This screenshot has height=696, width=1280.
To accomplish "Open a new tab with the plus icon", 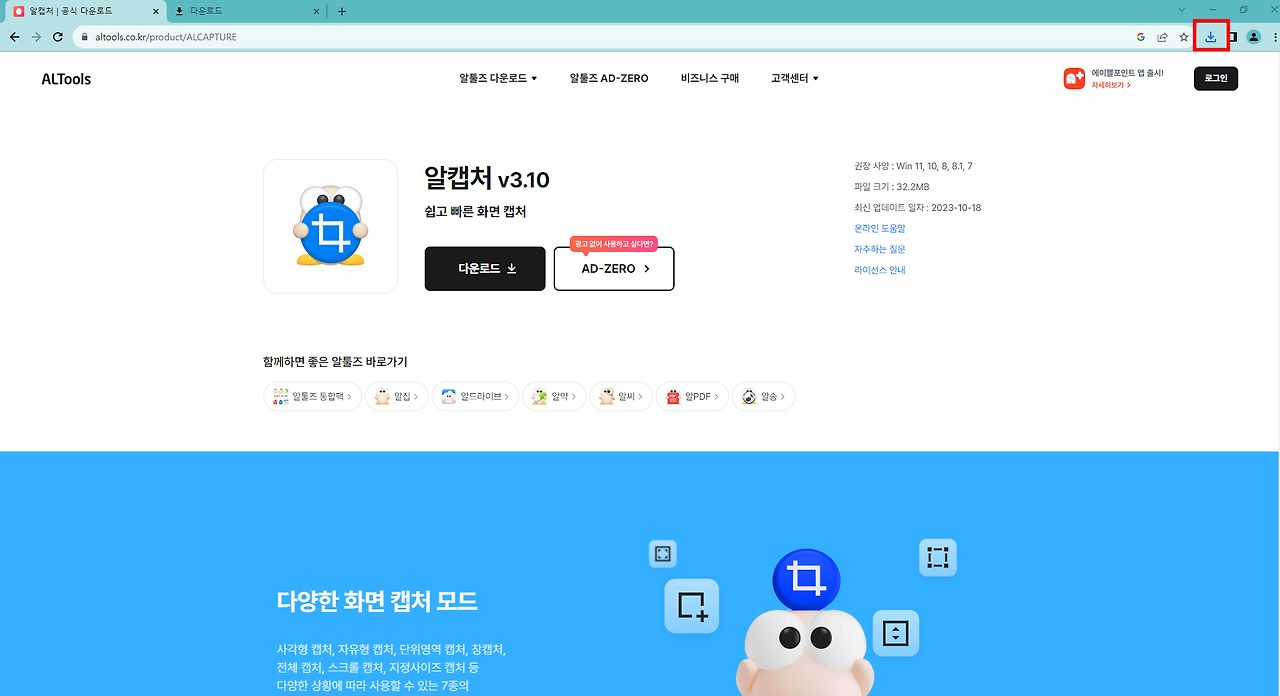I will tap(342, 11).
